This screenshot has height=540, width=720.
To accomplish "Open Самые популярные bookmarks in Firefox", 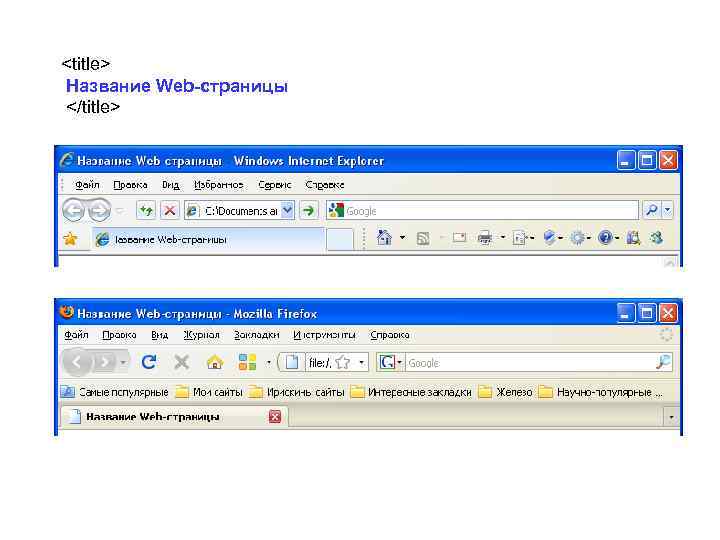I will [x=115, y=392].
